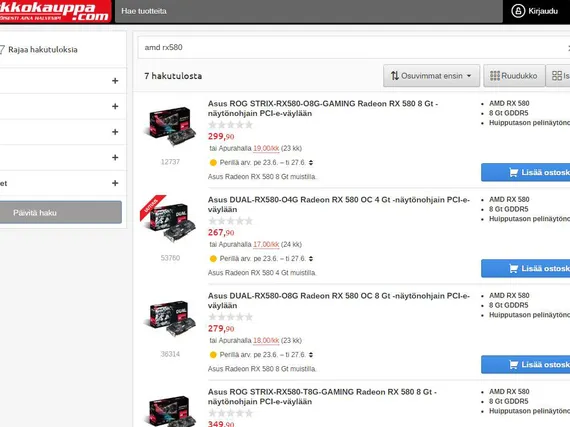This screenshot has width=570, height=427.
Task: Click star rating of STRIX-RX580-T8G-GAMING
Action: [230, 413]
